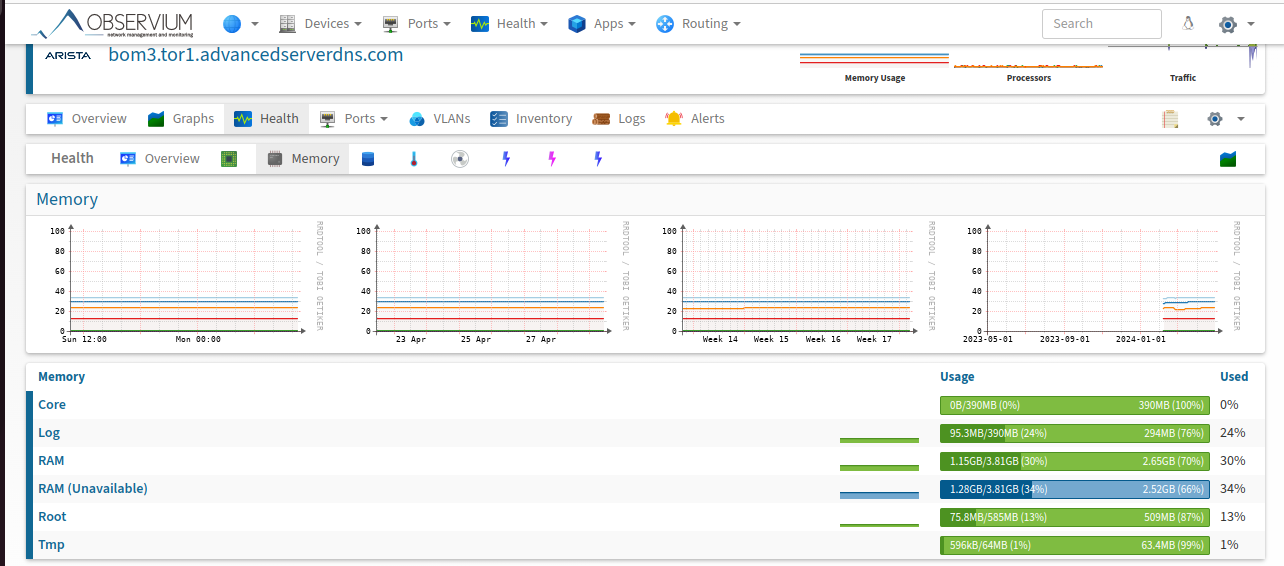Open the device Ports tab dropdown
This screenshot has width=1284, height=566.
354,119
